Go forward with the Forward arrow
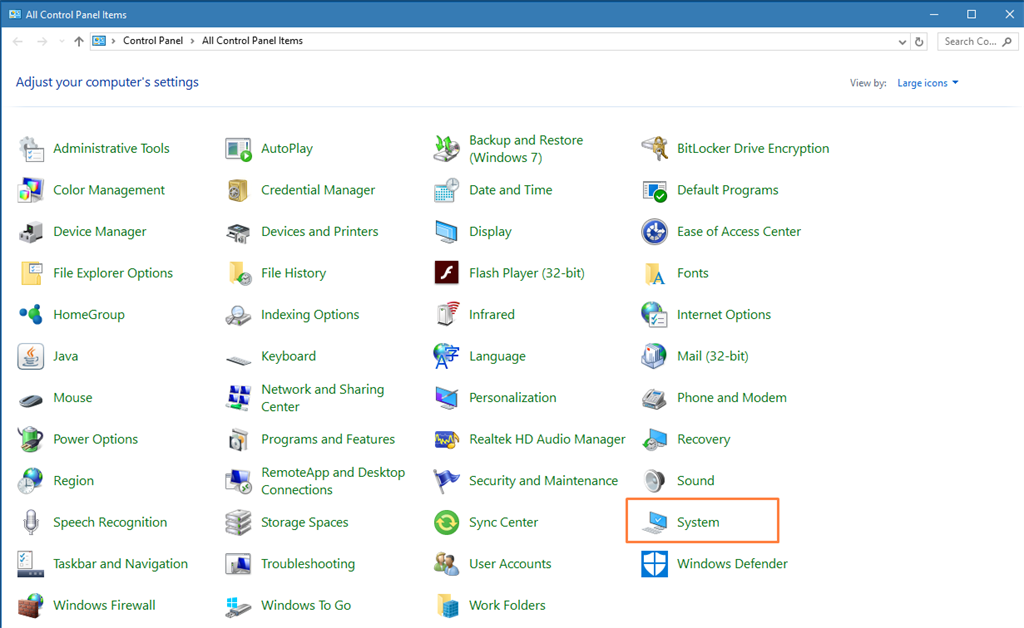1024x628 pixels. 42,41
